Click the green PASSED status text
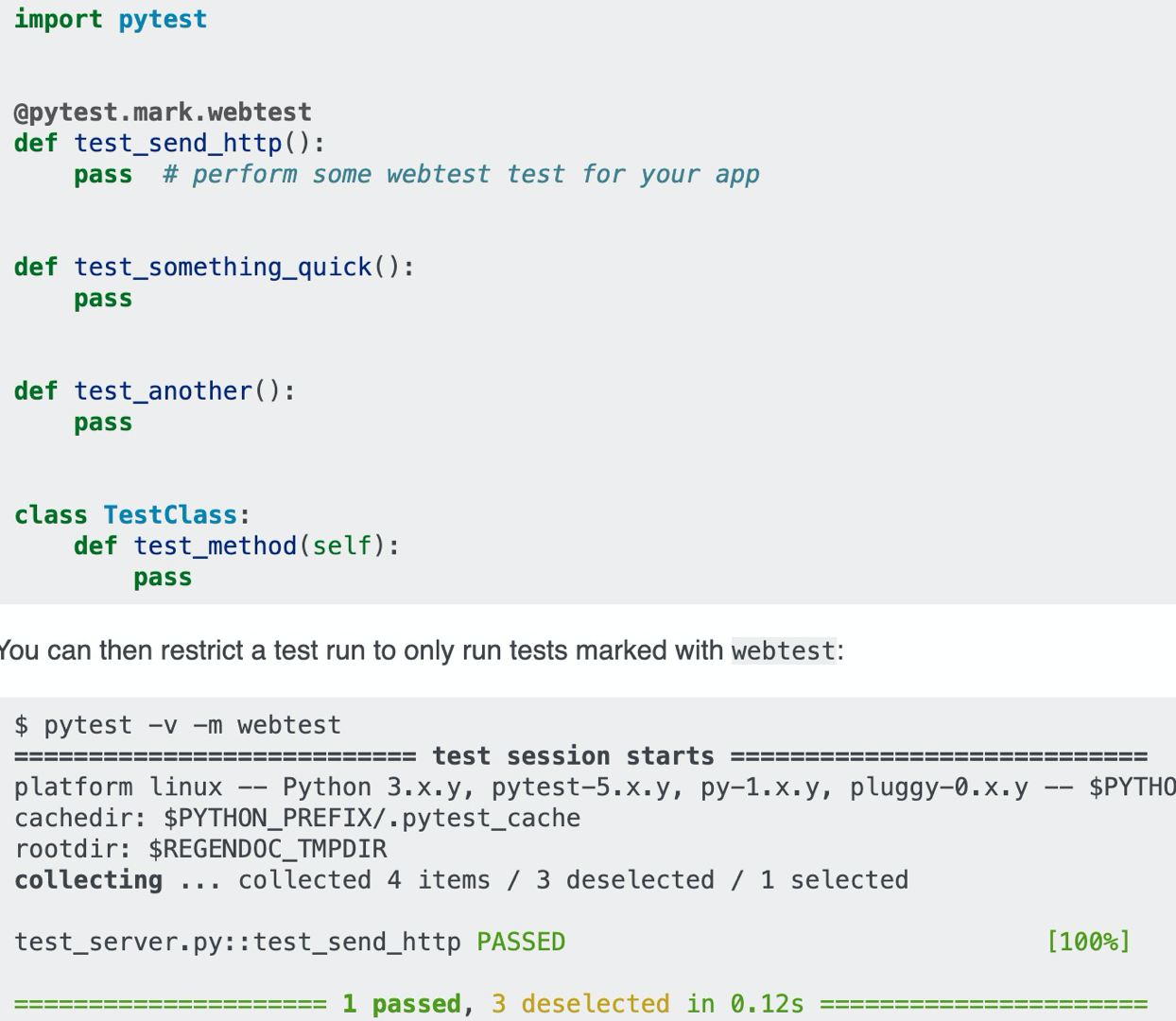Viewport: 1176px width, 1021px height. [521, 942]
